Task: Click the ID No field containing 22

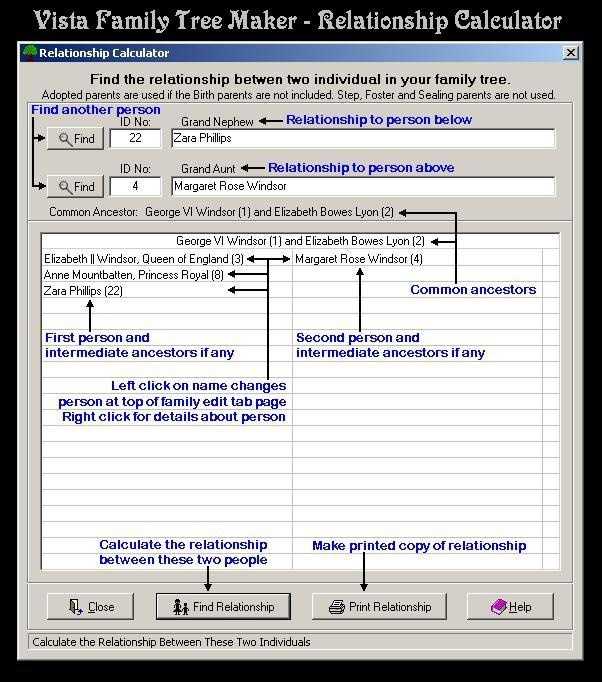Action: pos(135,138)
